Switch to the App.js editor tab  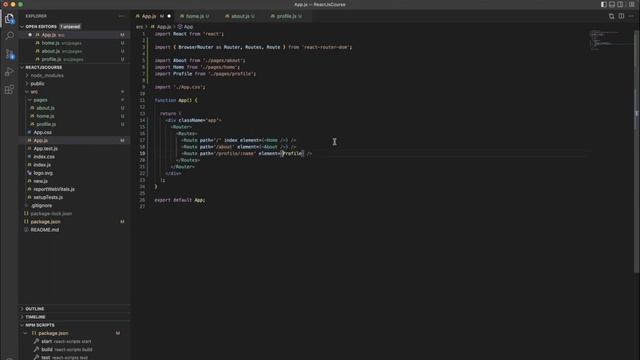(153, 16)
